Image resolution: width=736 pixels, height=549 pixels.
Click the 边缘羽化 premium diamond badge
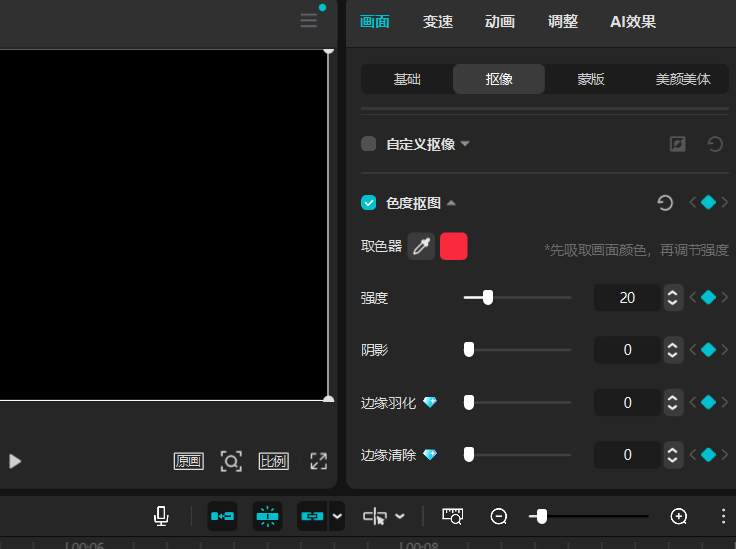(x=430, y=402)
